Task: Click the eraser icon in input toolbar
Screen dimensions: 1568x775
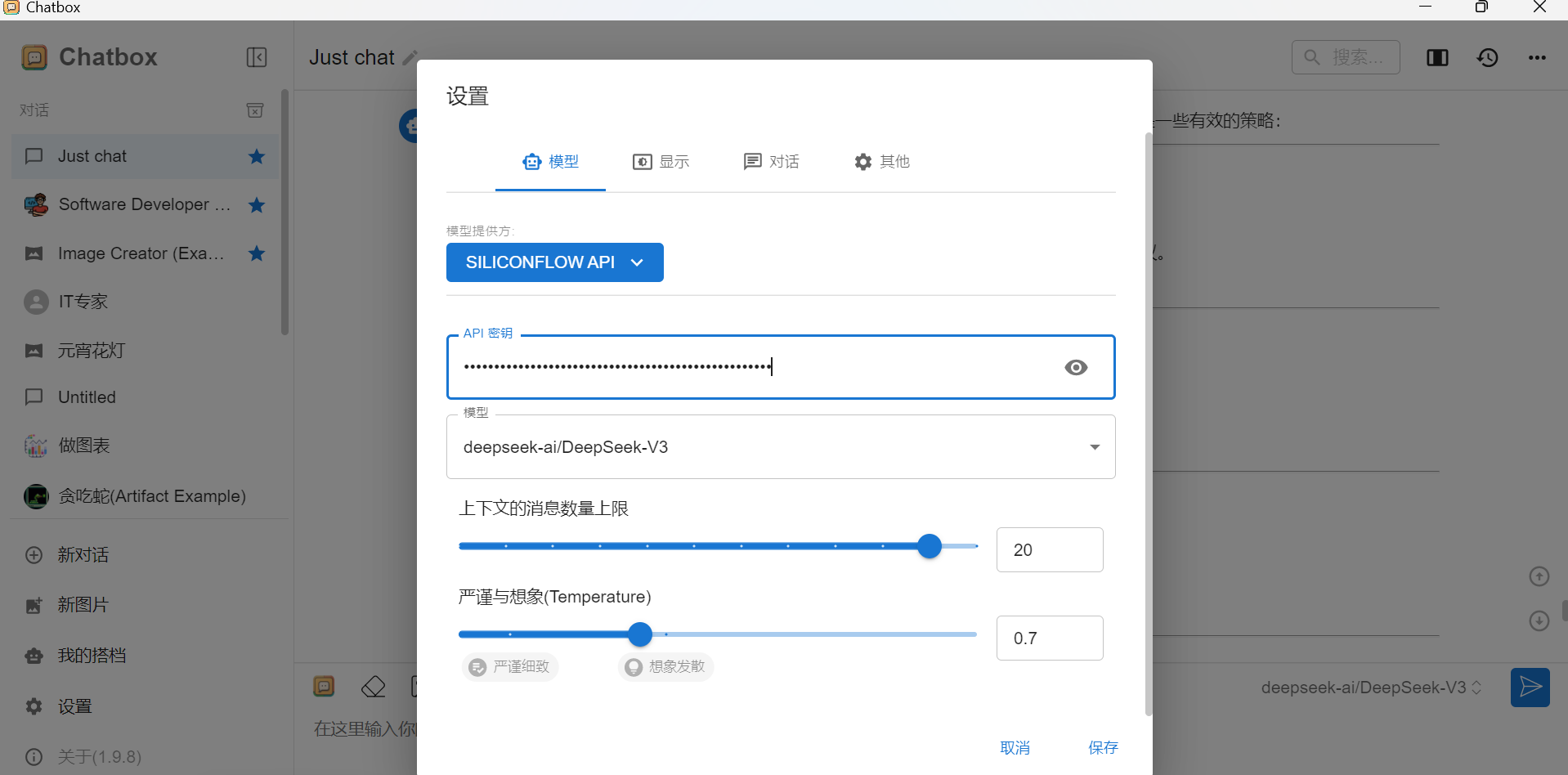Action: 373,687
